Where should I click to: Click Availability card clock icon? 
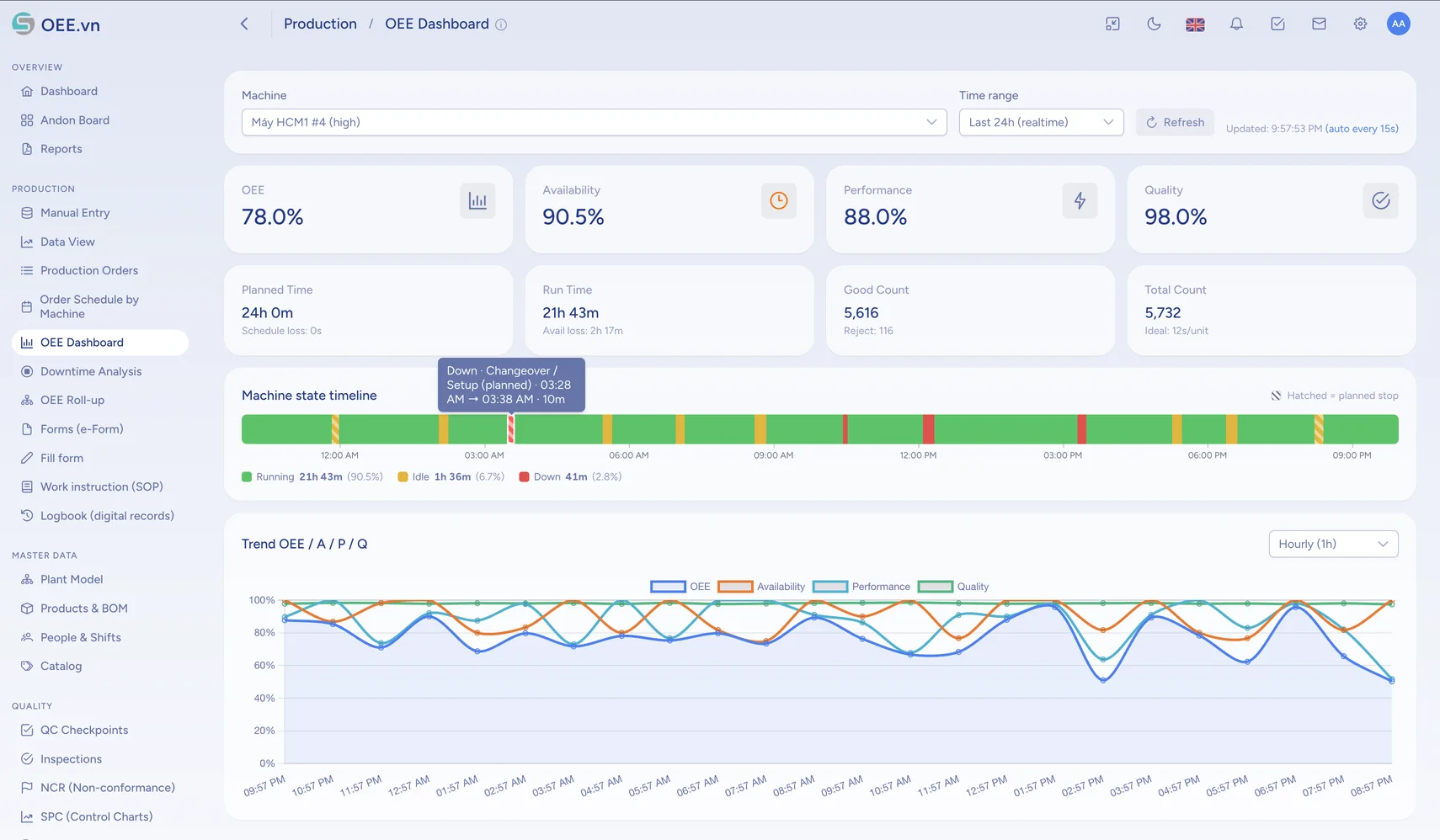[x=779, y=200]
